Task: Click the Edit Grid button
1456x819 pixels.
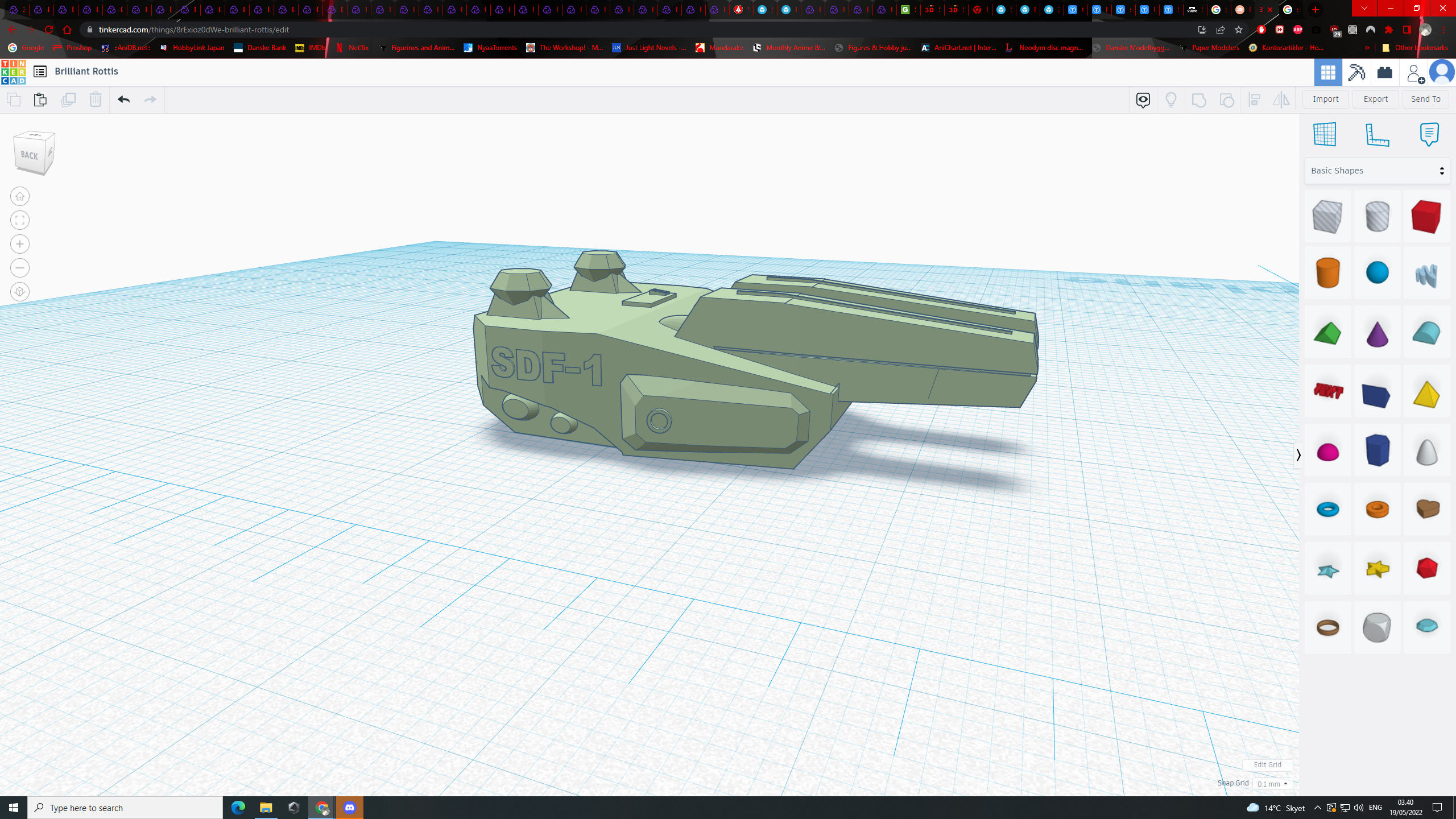Action: click(x=1268, y=764)
